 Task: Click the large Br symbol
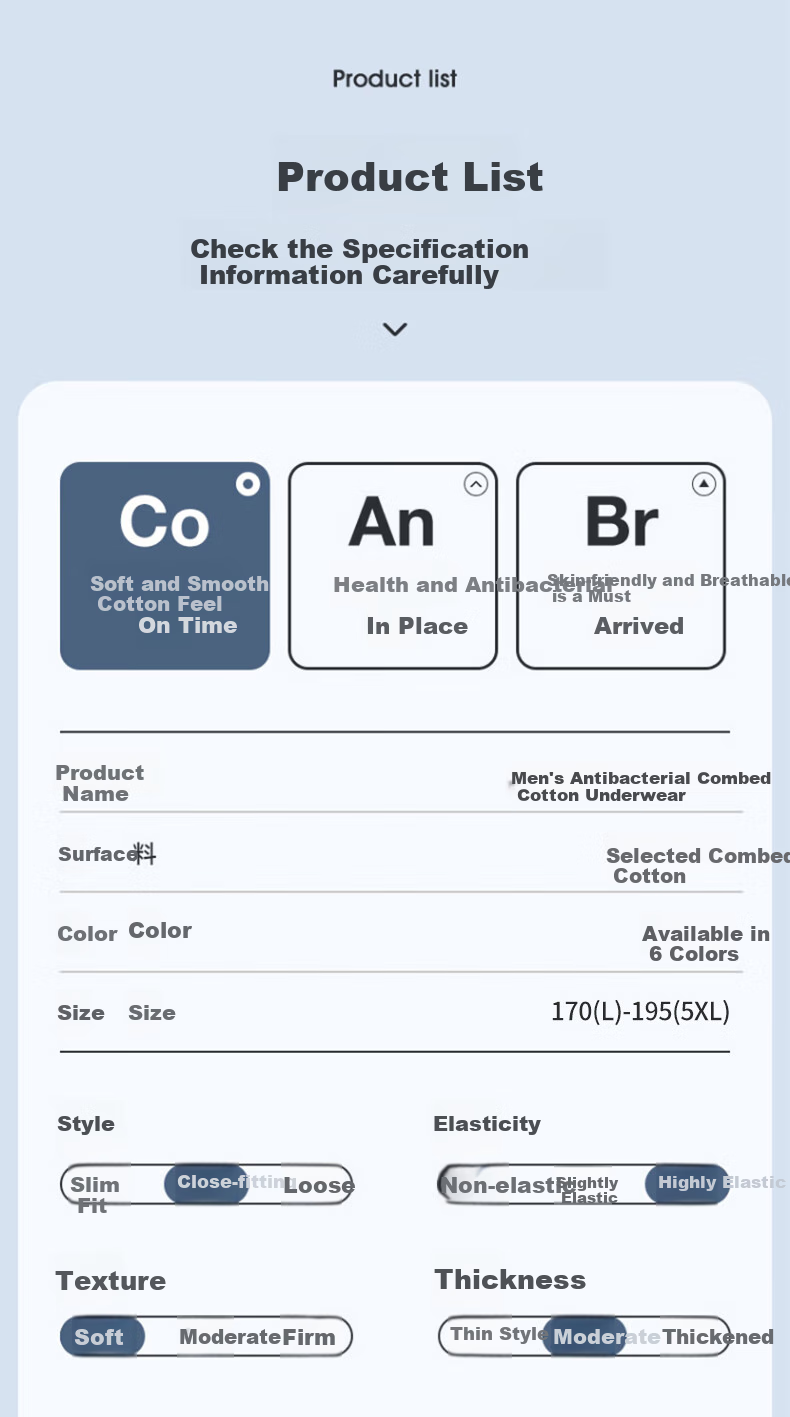tap(621, 521)
